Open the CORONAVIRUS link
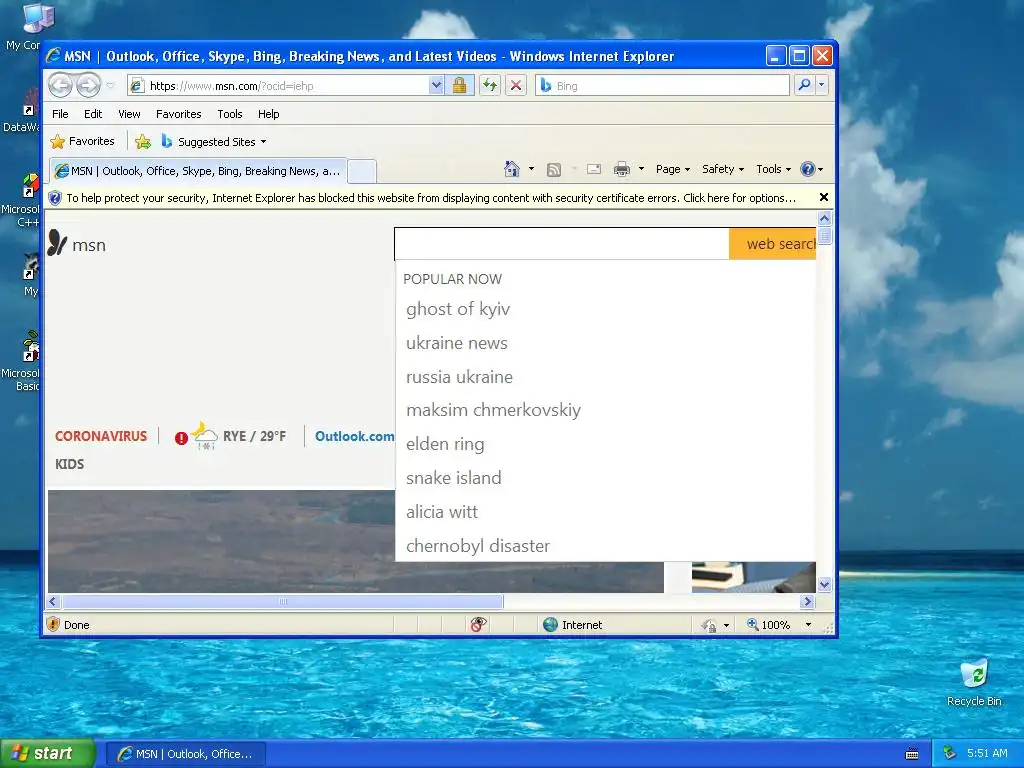 [101, 436]
